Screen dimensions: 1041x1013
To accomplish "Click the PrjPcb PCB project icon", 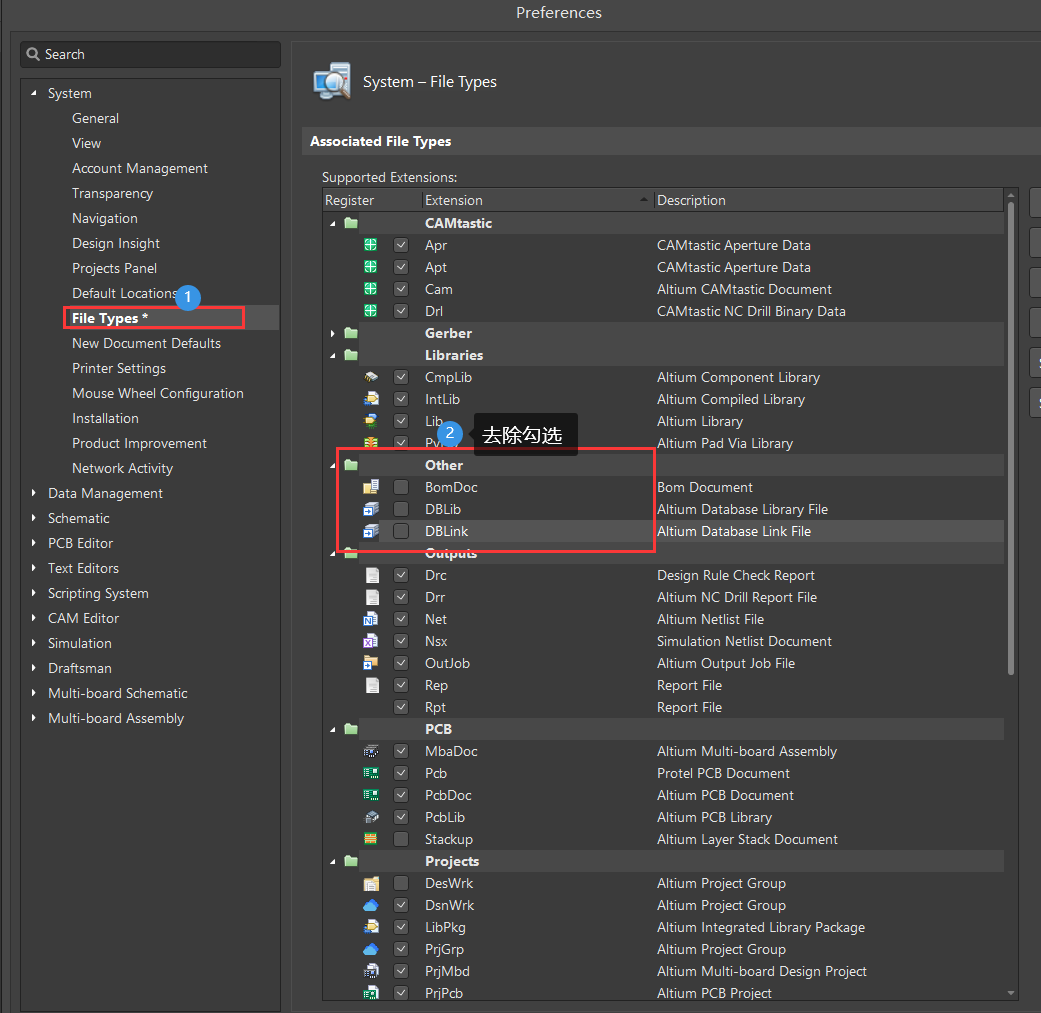I will point(372,993).
